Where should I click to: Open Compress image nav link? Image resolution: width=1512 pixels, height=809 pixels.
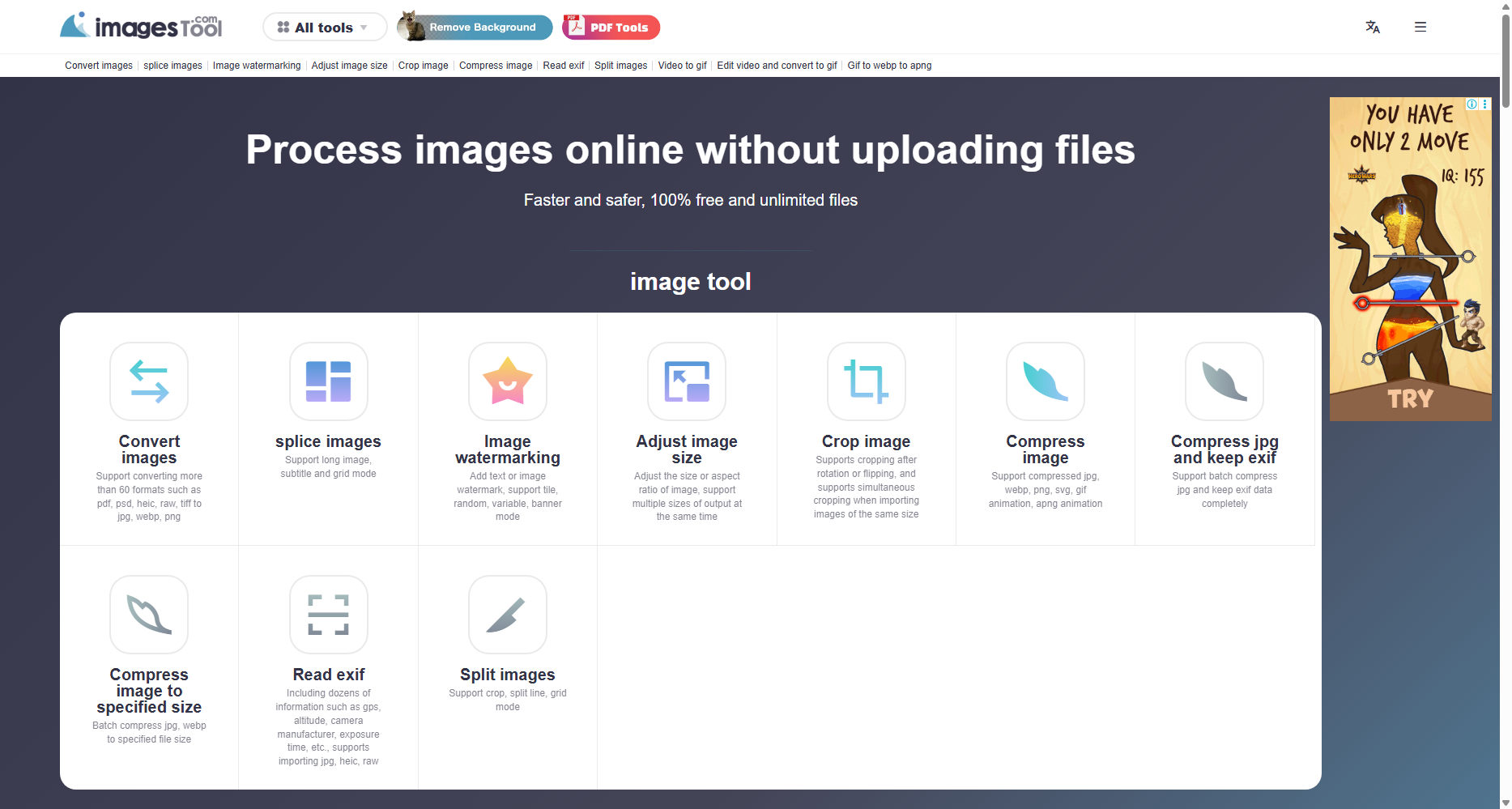tap(496, 66)
